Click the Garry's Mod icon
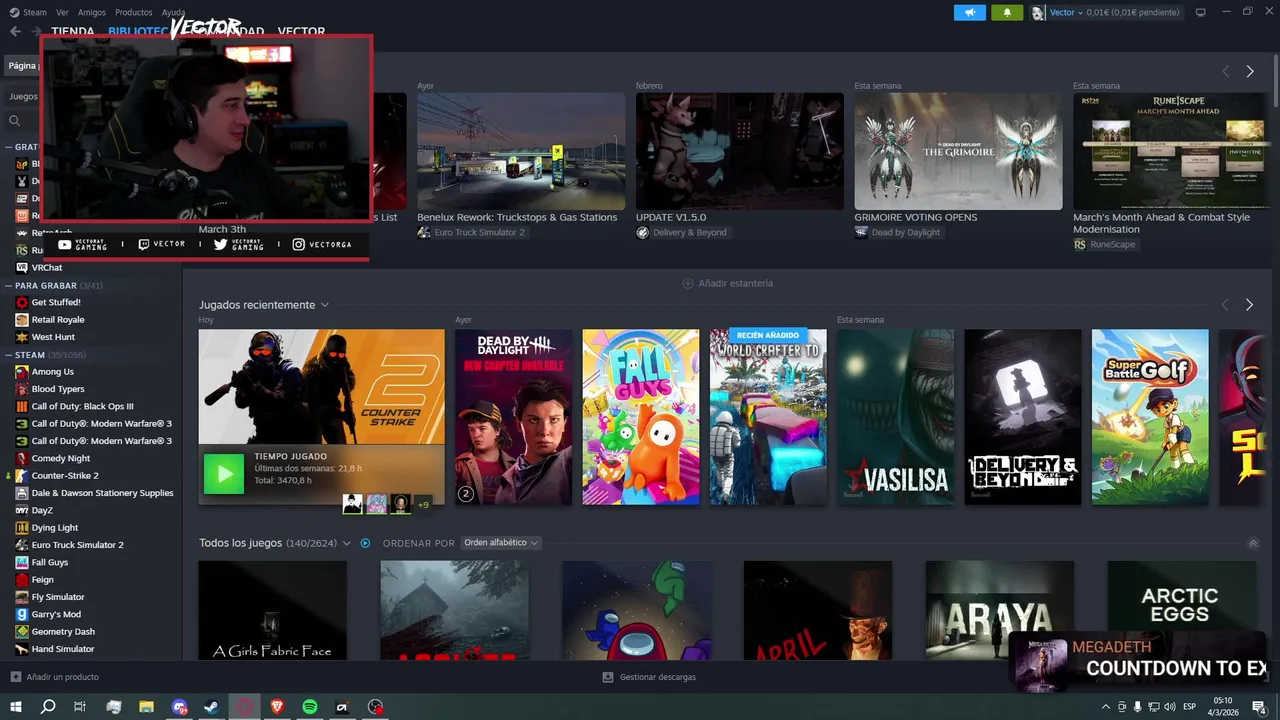Viewport: 1280px width, 720px height. [22, 614]
